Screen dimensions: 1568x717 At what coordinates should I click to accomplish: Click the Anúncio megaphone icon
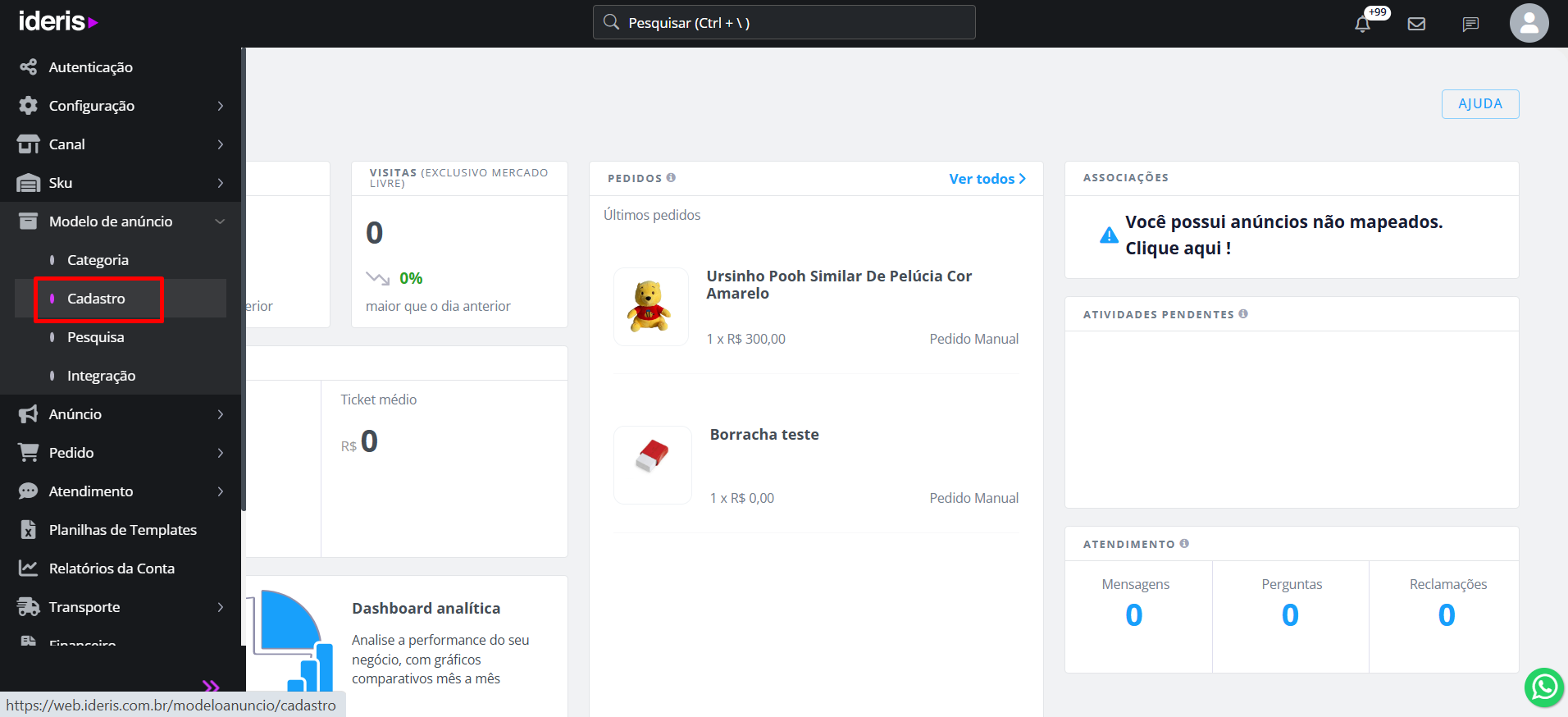tap(29, 414)
